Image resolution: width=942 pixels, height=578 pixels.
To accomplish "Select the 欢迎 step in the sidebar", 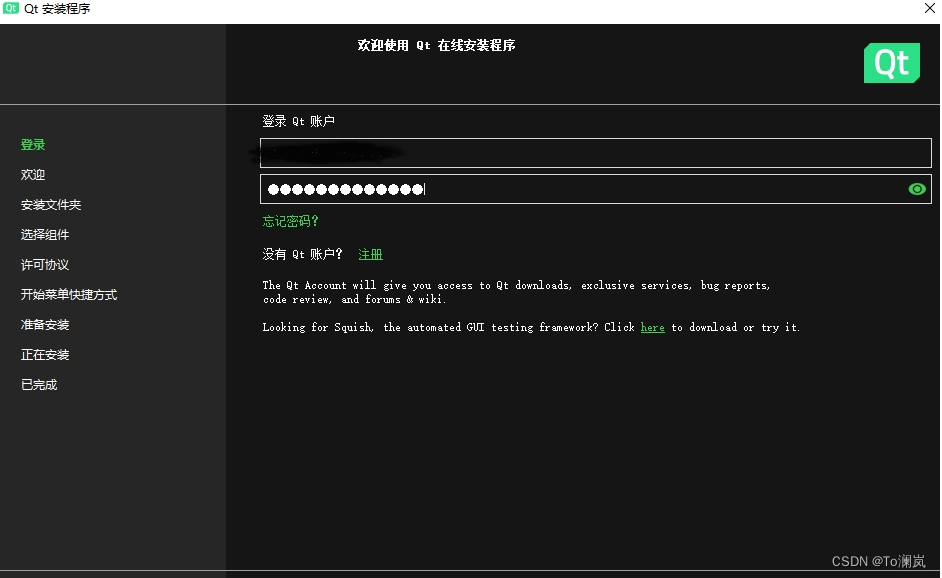I will tap(33, 175).
